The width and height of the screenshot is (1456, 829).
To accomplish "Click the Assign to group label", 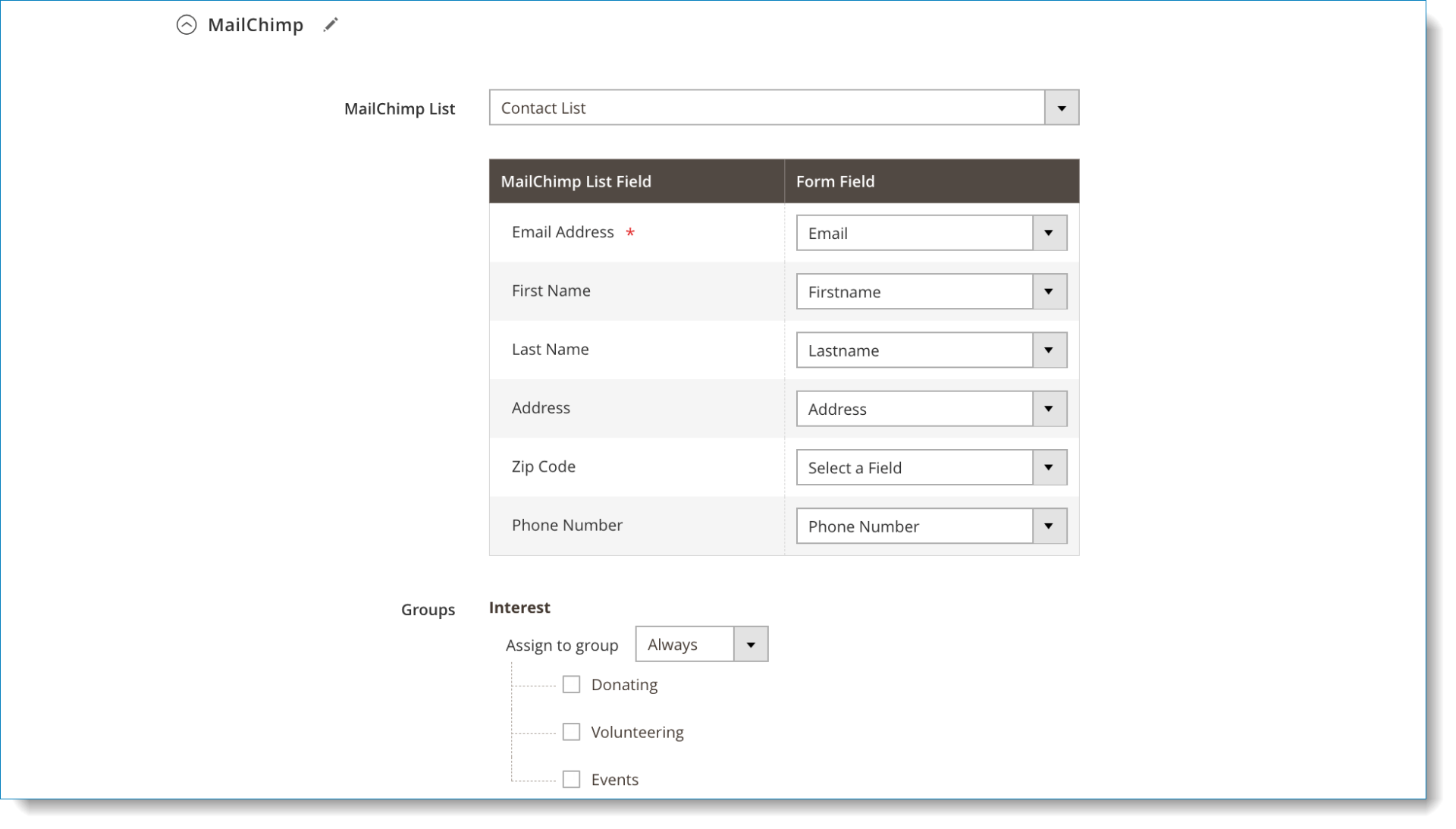I will 562,645.
